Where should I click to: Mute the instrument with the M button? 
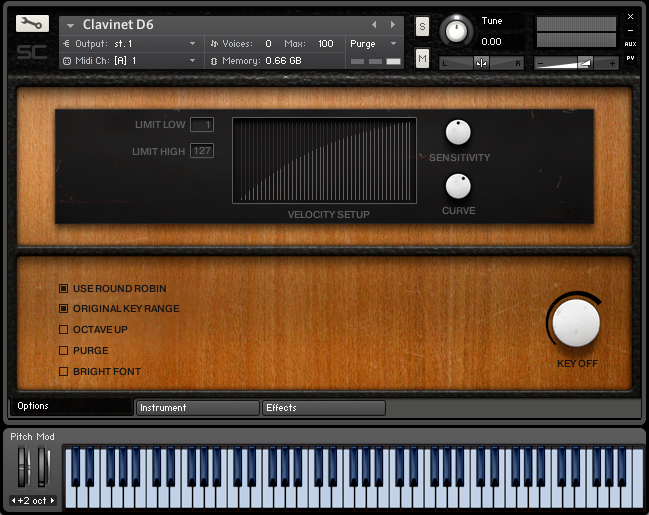422,58
